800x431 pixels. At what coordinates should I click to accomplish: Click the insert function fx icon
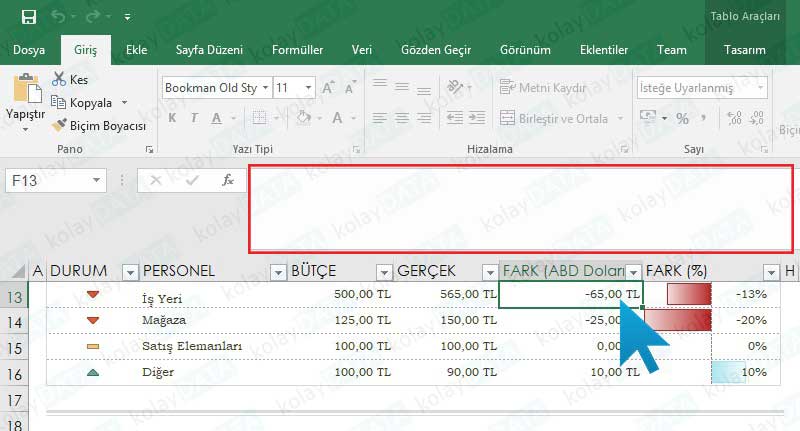tap(228, 180)
